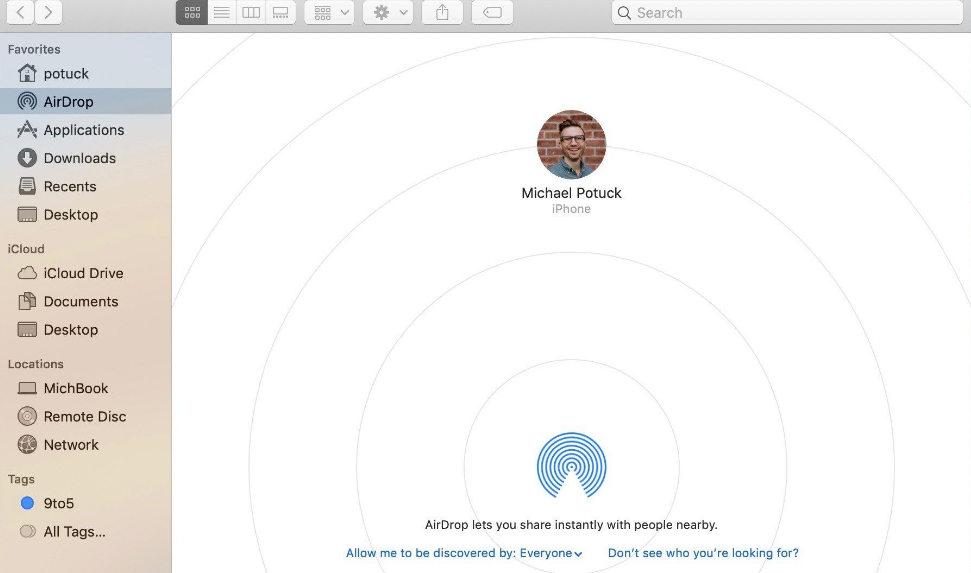Click "Don't see who you're looking for?" link
The width and height of the screenshot is (971, 573).
703,553
